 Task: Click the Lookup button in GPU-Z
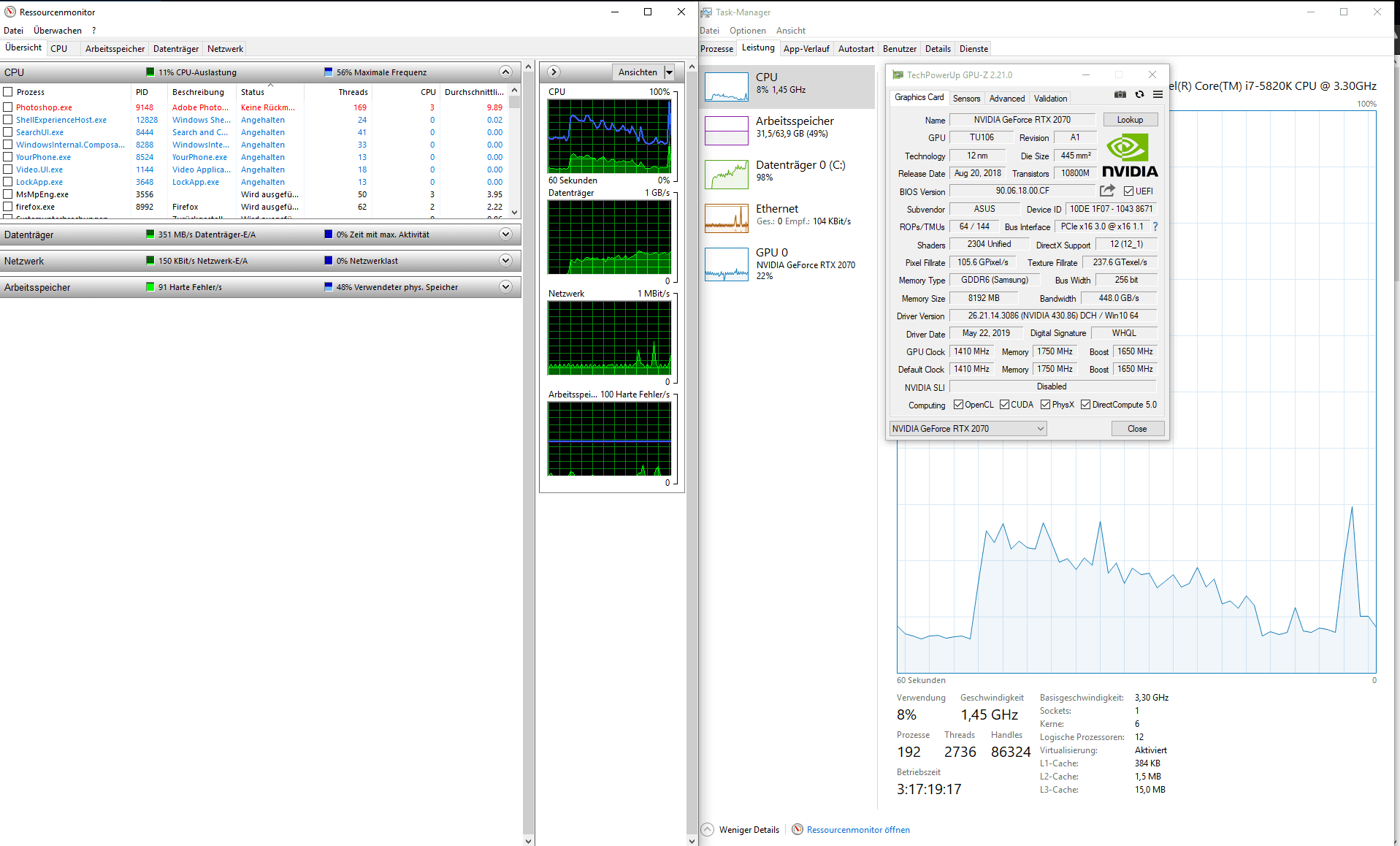[1130, 120]
